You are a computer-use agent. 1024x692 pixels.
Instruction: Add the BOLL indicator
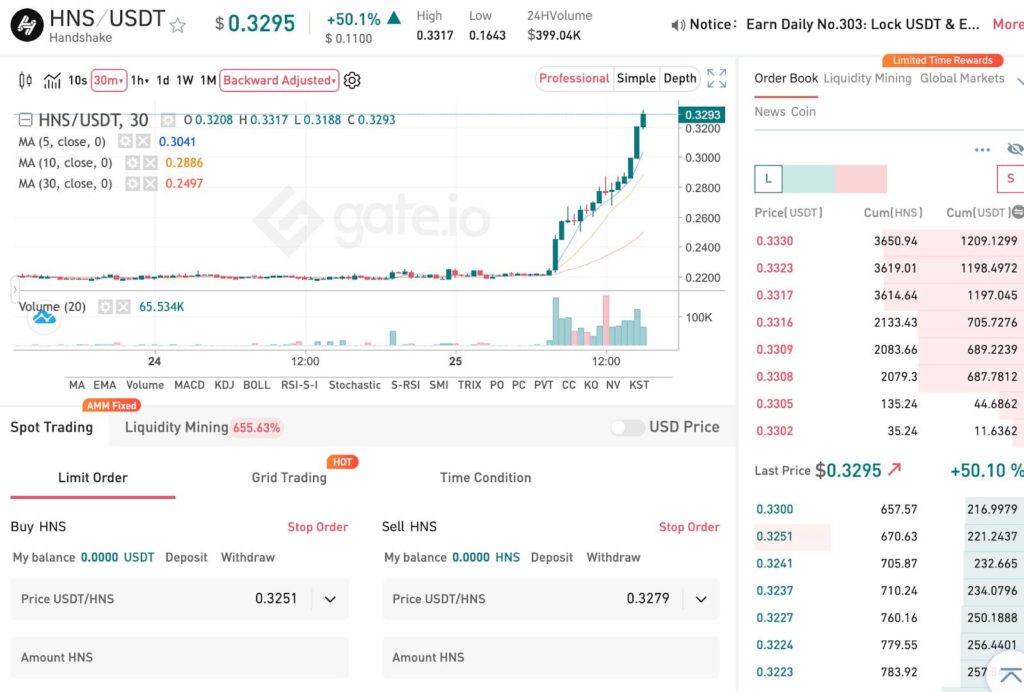pyautogui.click(x=257, y=385)
